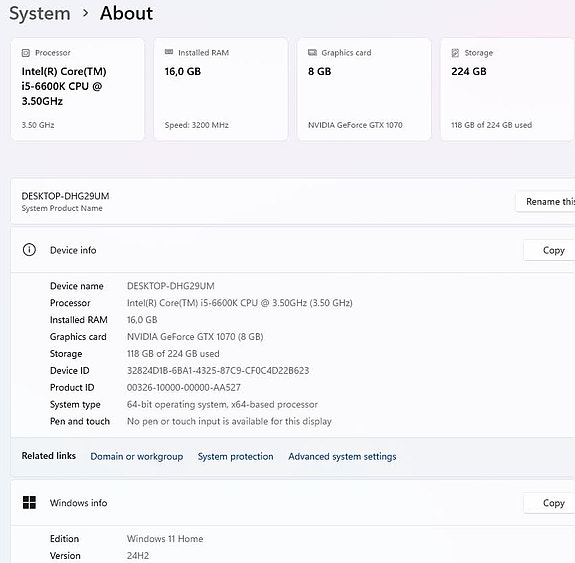Click 'NVIDIA GeForce GTX 1070' in graphics card tile
575x563 pixels.
(355, 125)
